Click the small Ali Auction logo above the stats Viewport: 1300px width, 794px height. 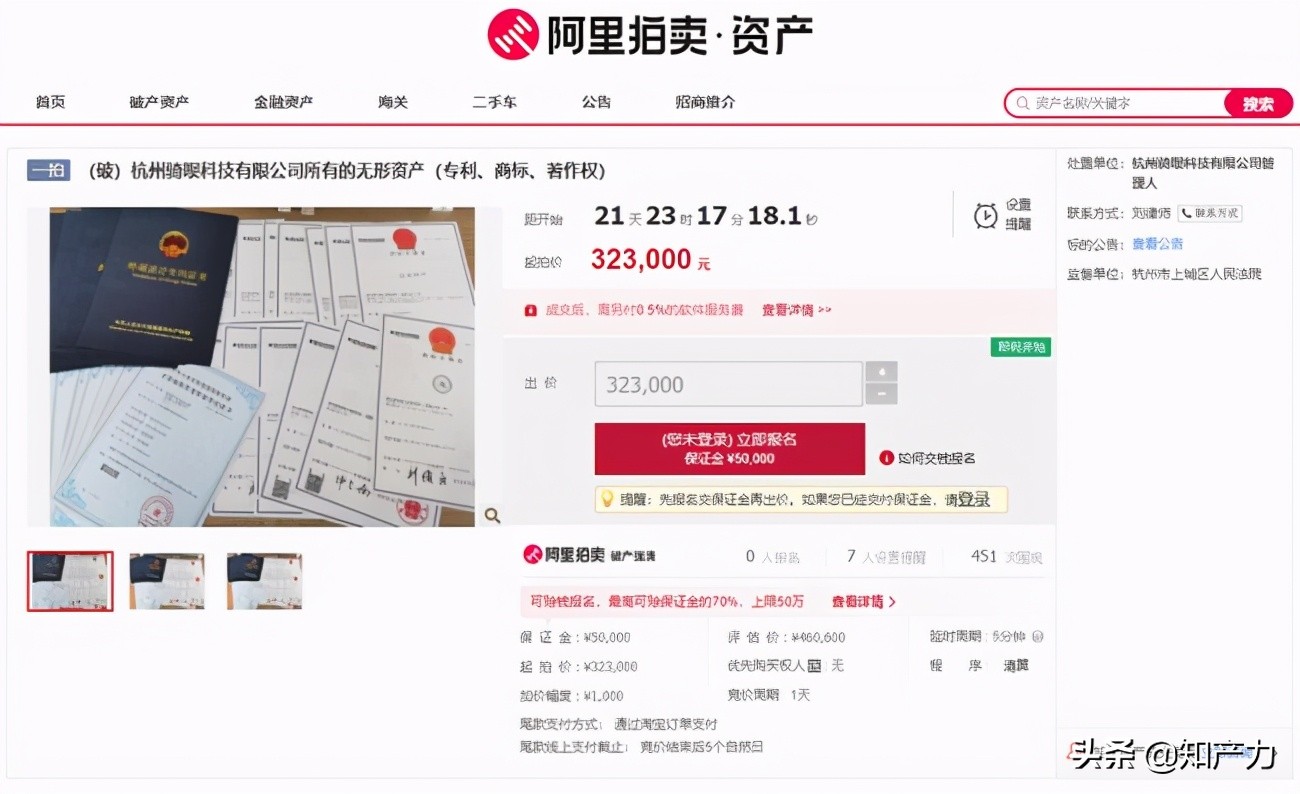click(533, 556)
